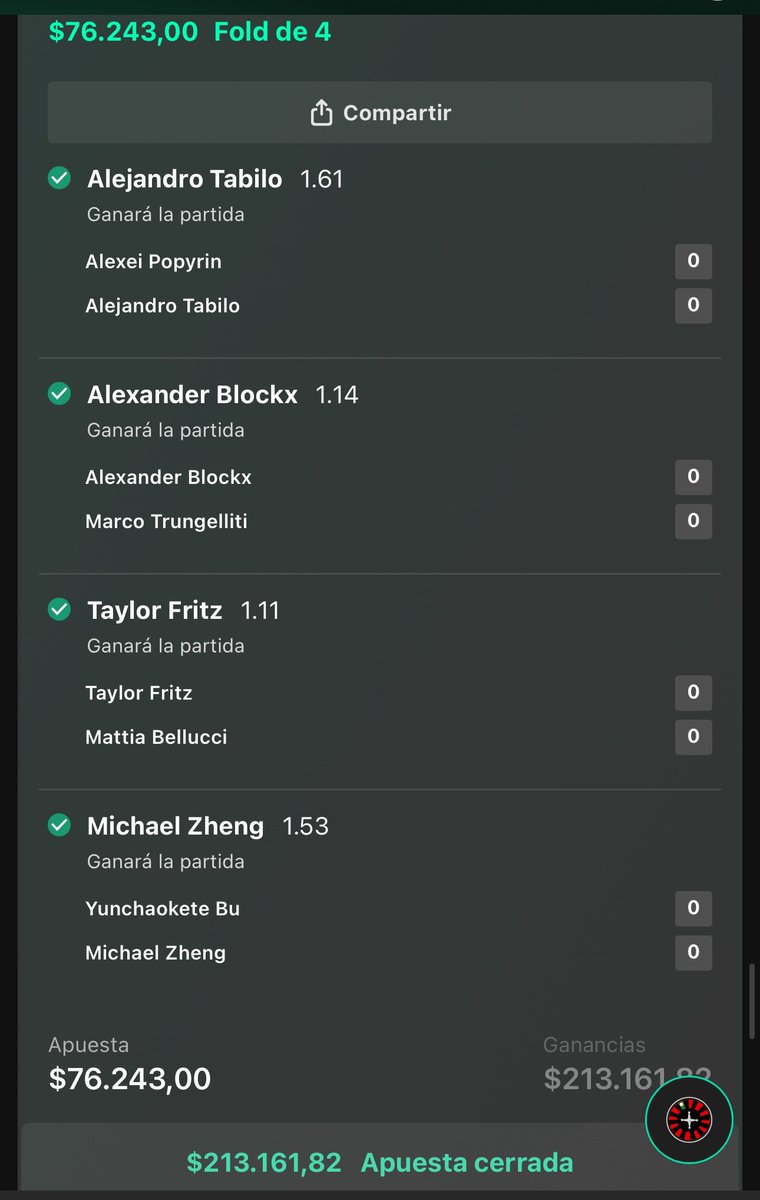This screenshot has width=760, height=1200.
Task: Click the Compartir share button
Action: (380, 113)
